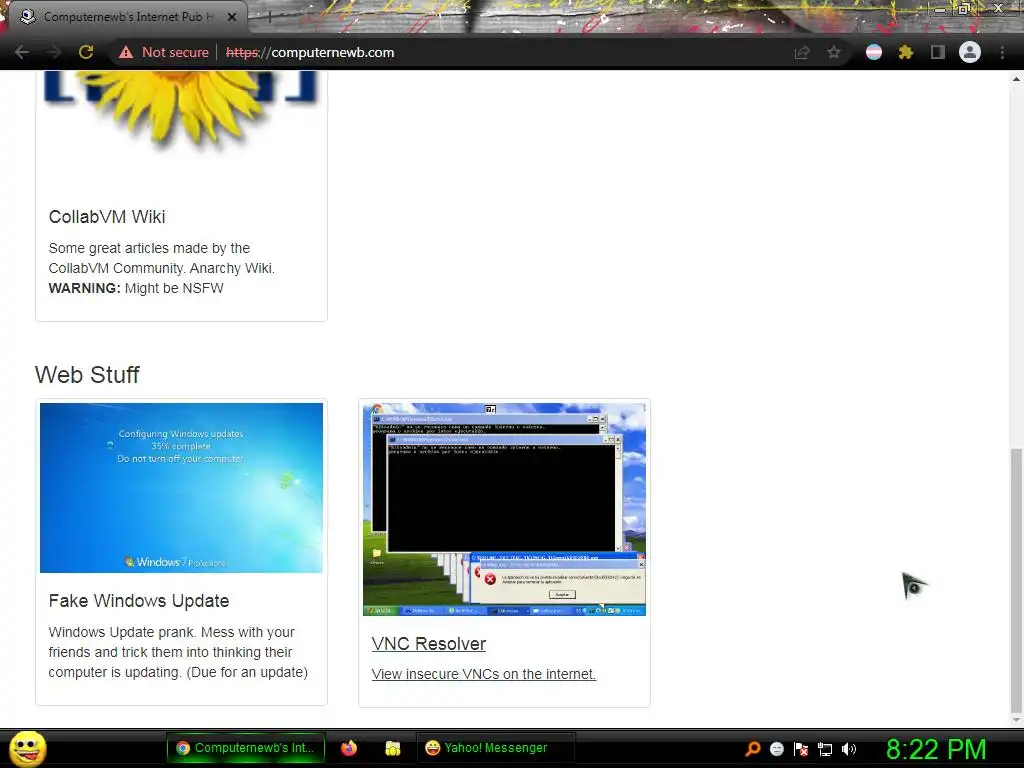Open the Extensions puzzle piece menu

click(x=905, y=52)
